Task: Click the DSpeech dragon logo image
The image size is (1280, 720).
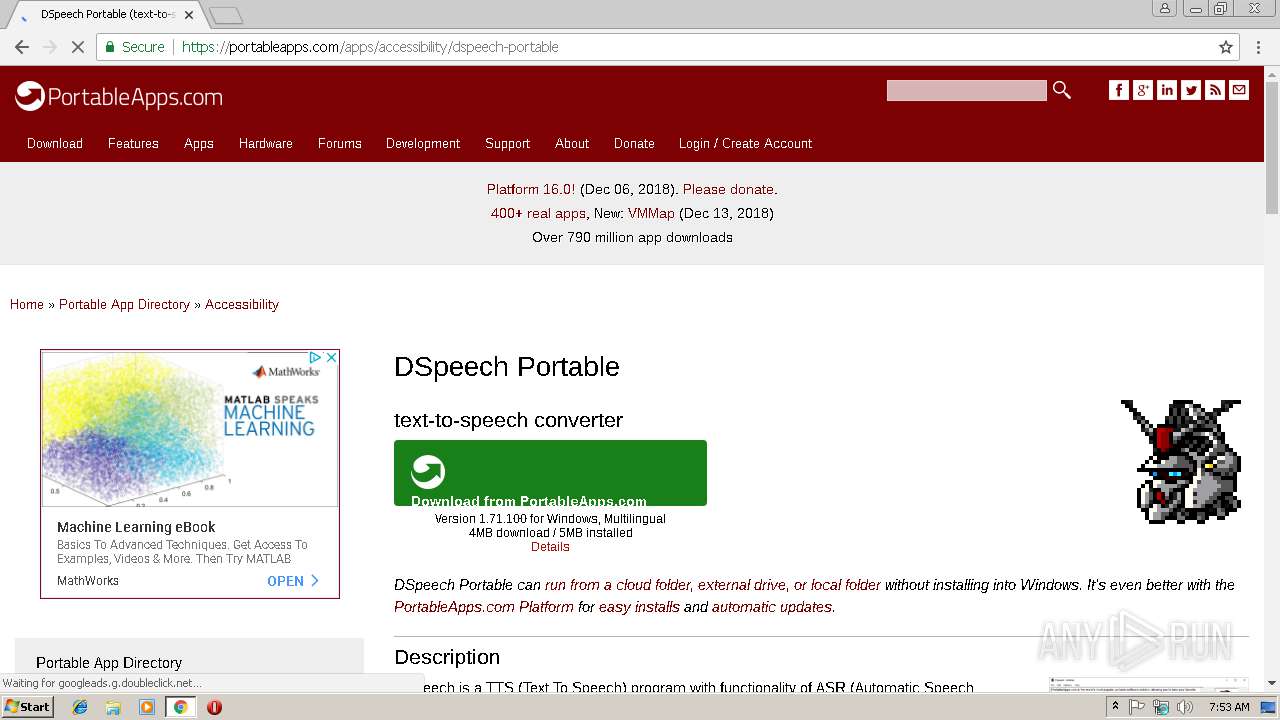Action: (1181, 461)
